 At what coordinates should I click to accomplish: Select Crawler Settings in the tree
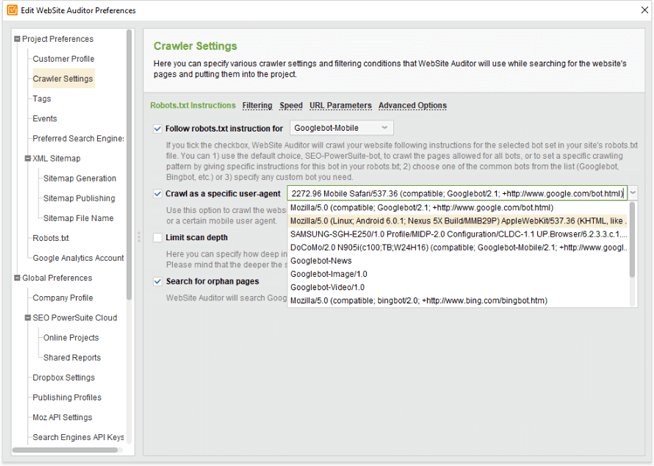point(63,78)
